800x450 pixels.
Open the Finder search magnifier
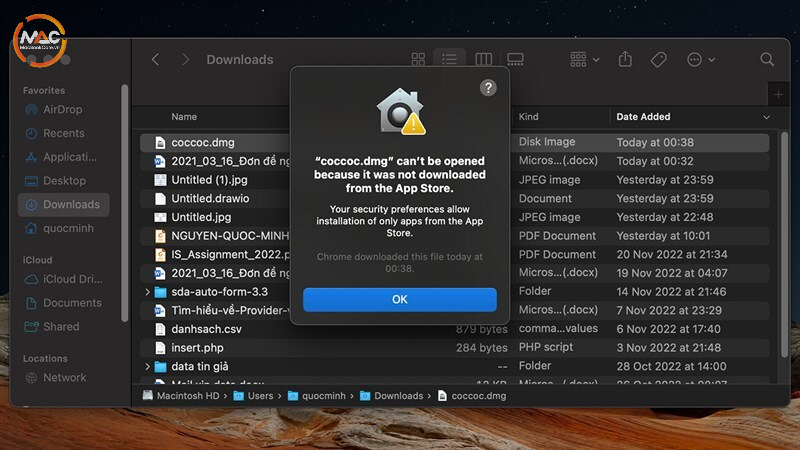(x=767, y=60)
